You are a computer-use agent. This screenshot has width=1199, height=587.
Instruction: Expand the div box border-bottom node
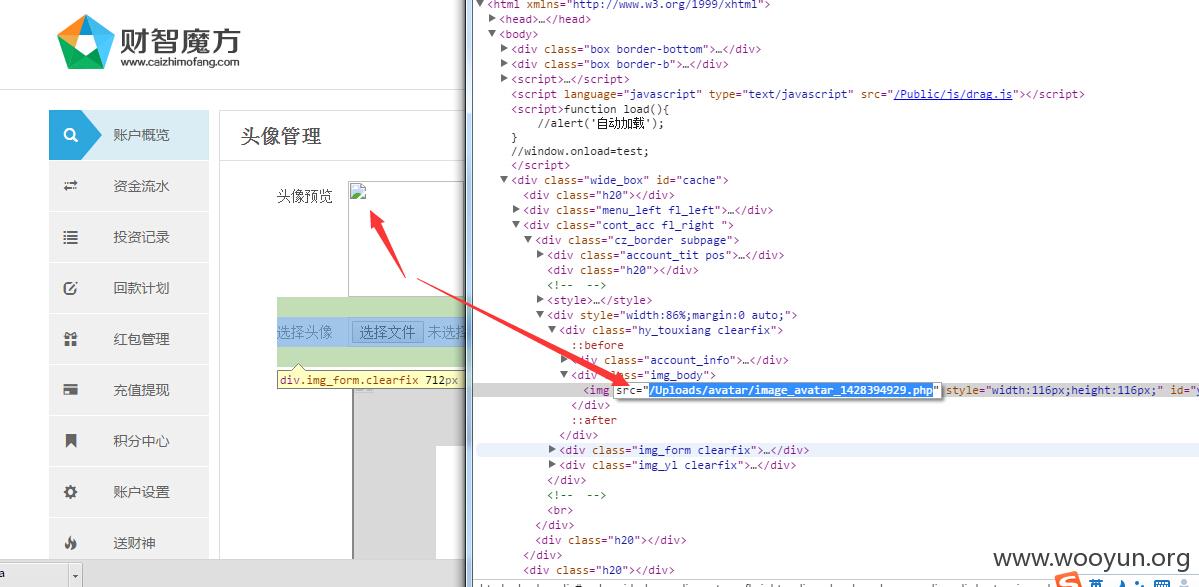(x=504, y=49)
